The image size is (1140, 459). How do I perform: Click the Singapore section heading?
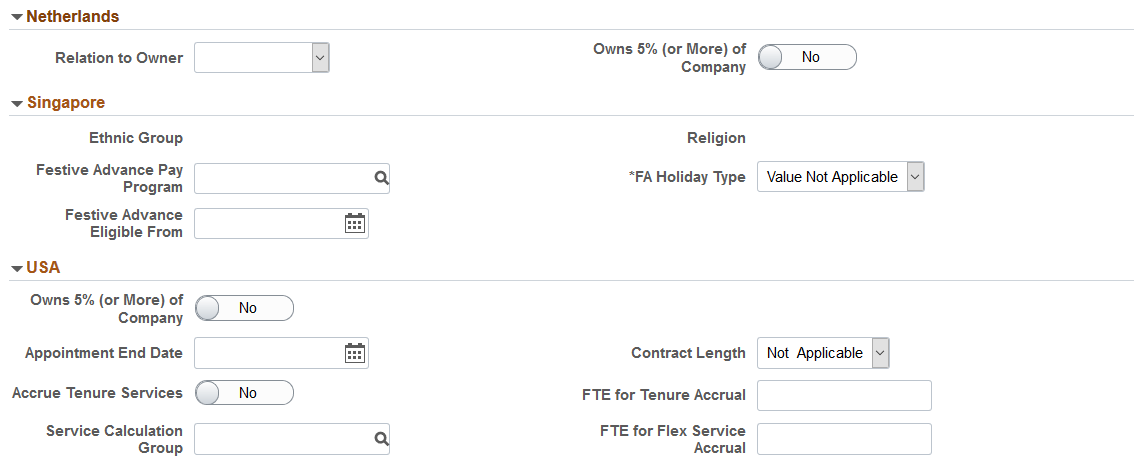click(x=66, y=103)
